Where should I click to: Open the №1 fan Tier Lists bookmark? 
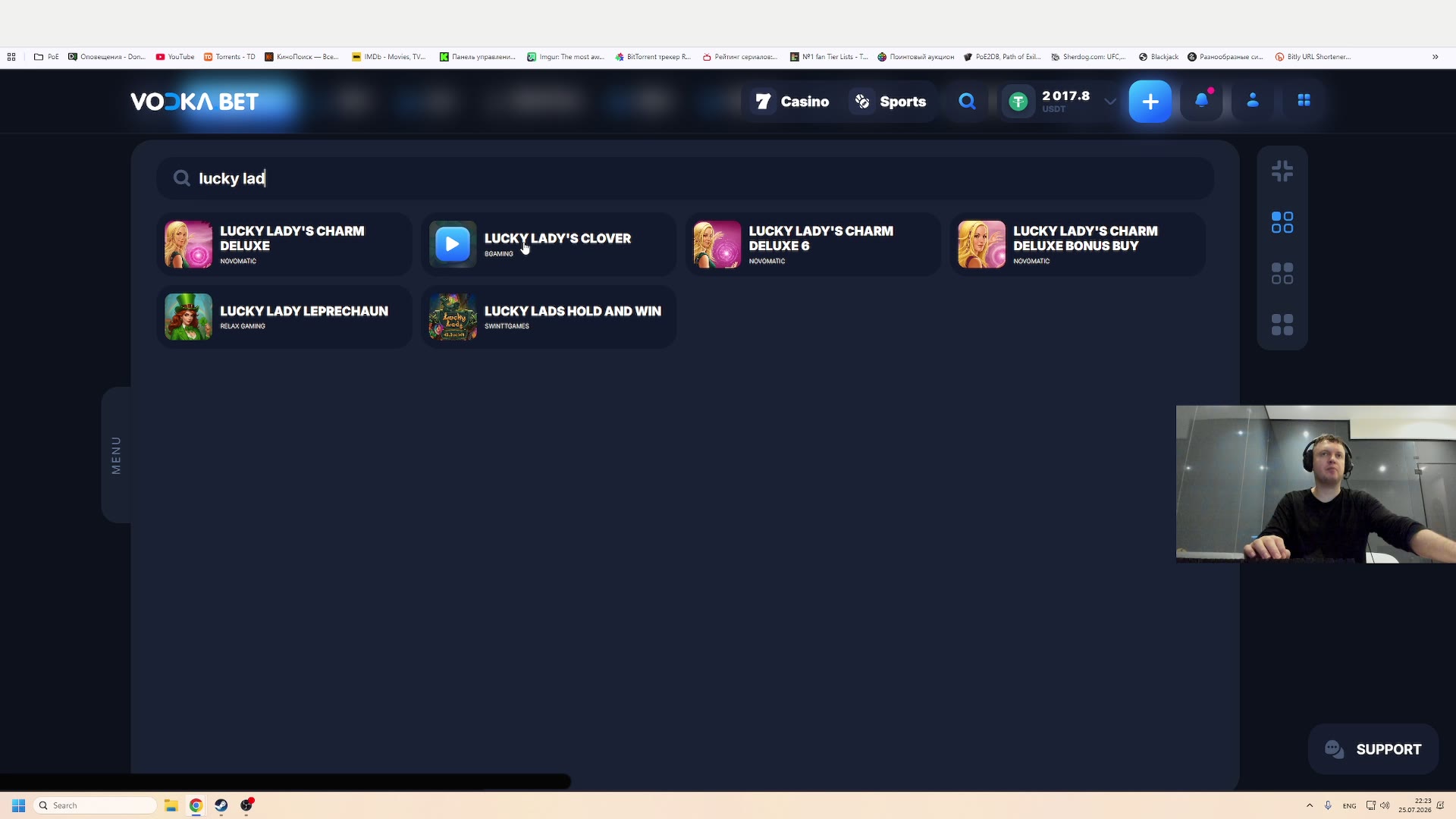[829, 57]
